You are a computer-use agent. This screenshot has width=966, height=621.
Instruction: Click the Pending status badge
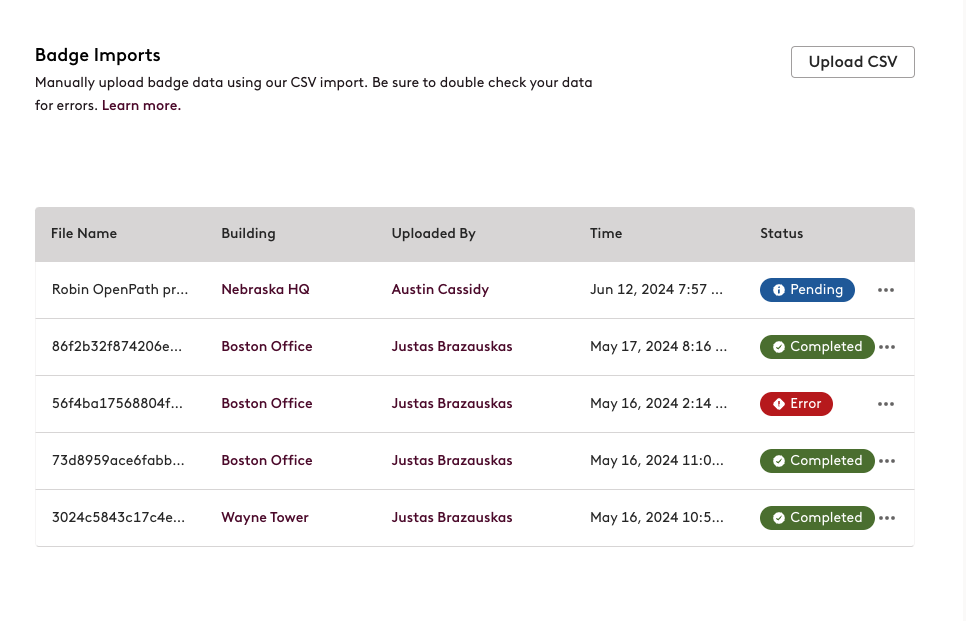807,289
